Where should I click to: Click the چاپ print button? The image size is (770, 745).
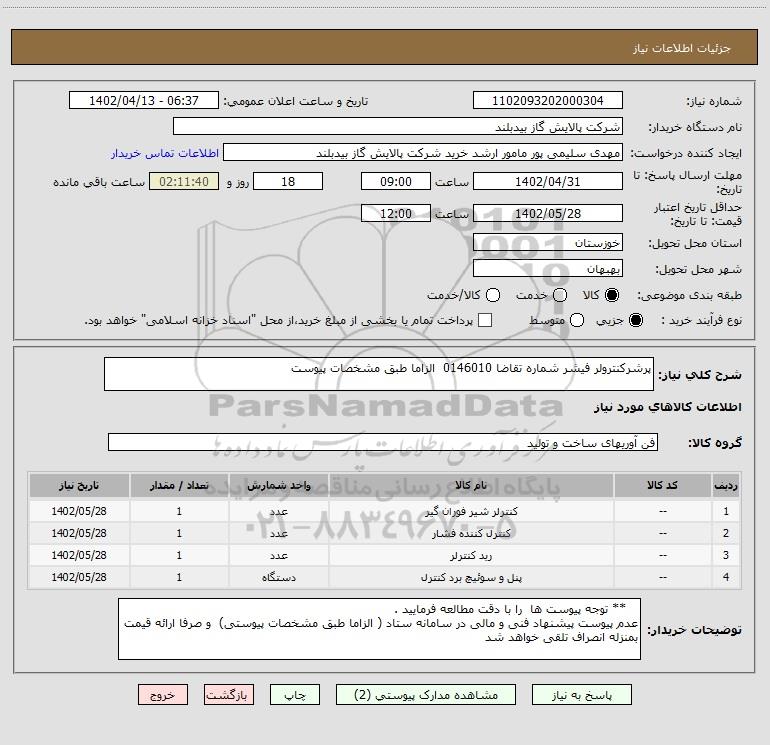tap(295, 695)
